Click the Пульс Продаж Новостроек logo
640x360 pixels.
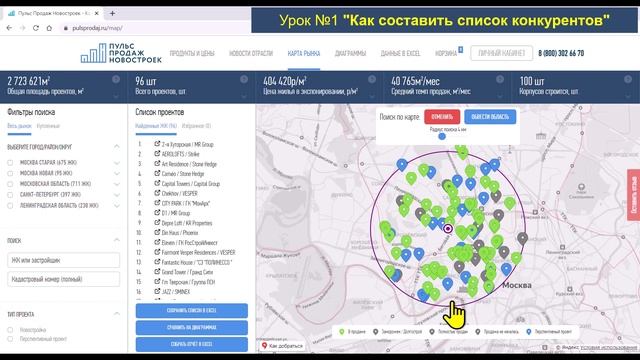[x=121, y=53]
